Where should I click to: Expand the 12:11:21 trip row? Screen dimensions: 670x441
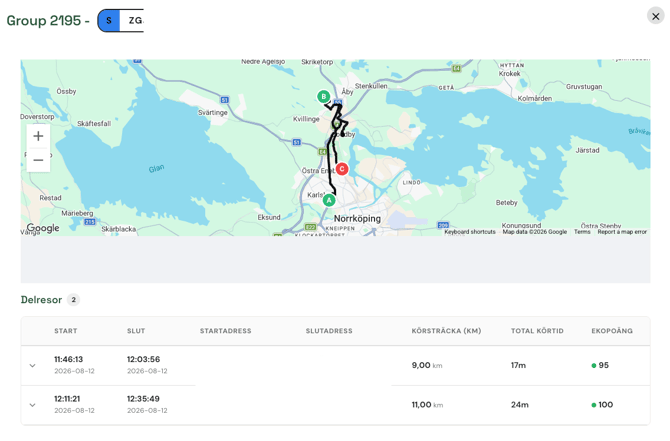click(32, 405)
